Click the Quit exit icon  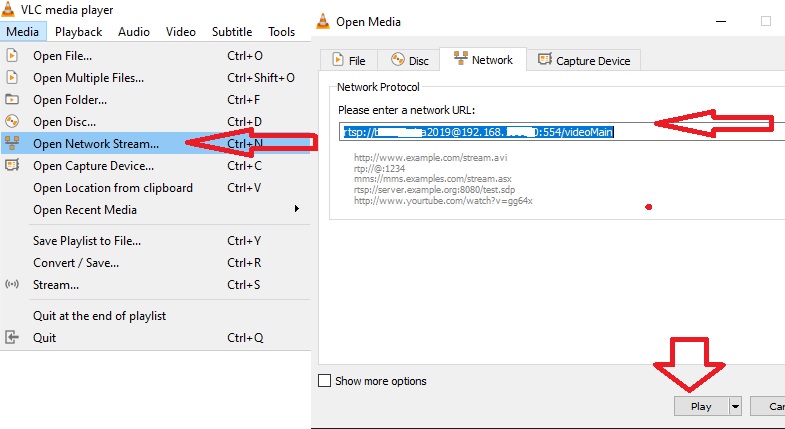(12, 338)
